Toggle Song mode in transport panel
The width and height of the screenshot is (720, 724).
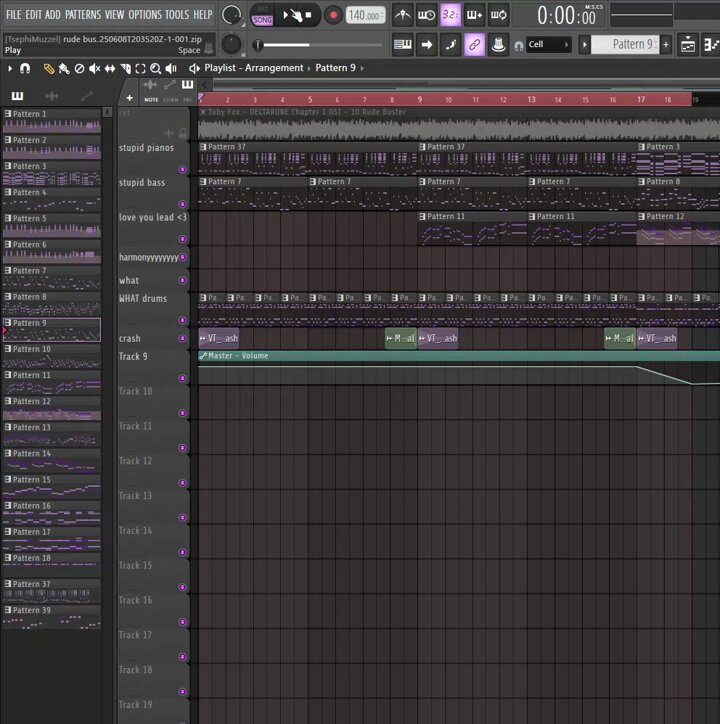point(262,20)
